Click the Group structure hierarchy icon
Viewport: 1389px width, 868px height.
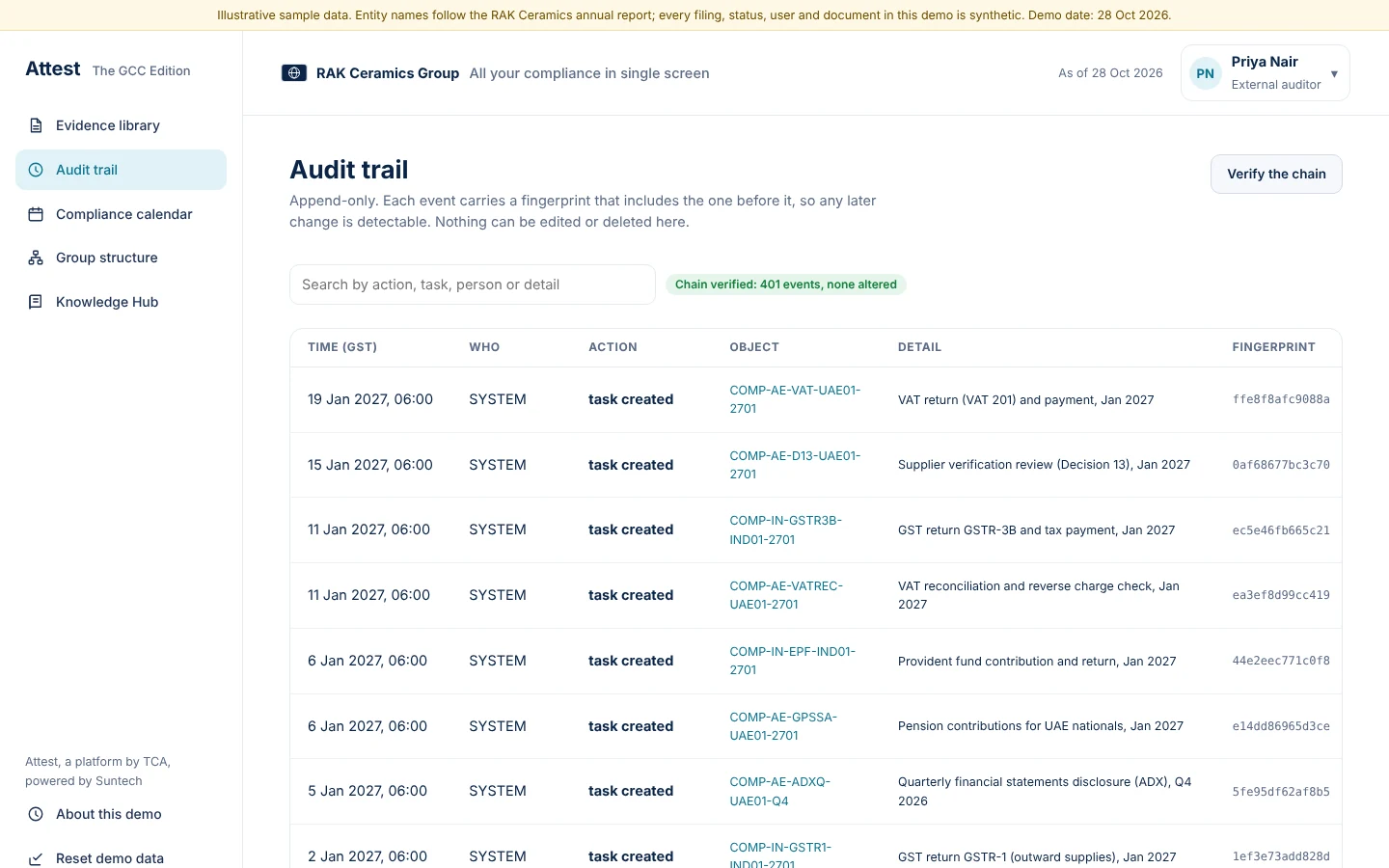coord(36,258)
